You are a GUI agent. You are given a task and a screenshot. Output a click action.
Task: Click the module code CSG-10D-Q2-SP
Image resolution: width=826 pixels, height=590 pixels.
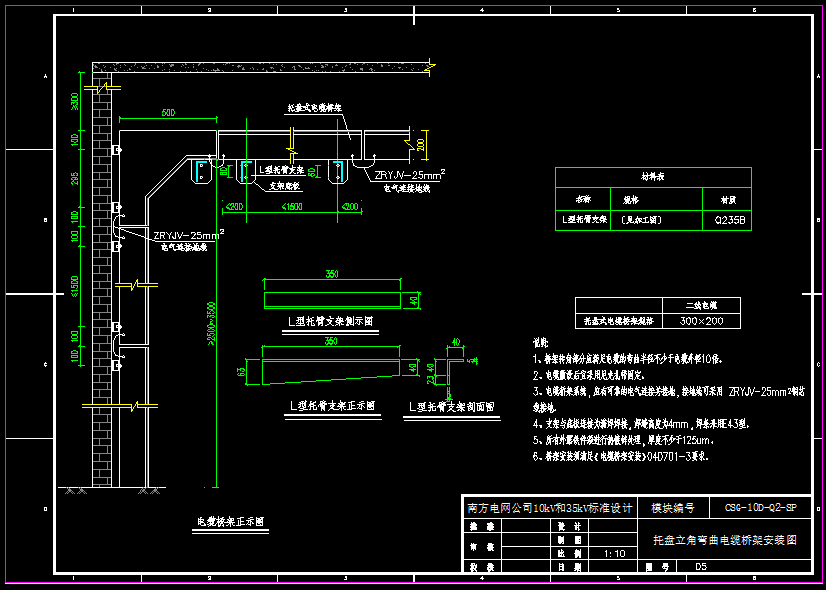(x=760, y=508)
